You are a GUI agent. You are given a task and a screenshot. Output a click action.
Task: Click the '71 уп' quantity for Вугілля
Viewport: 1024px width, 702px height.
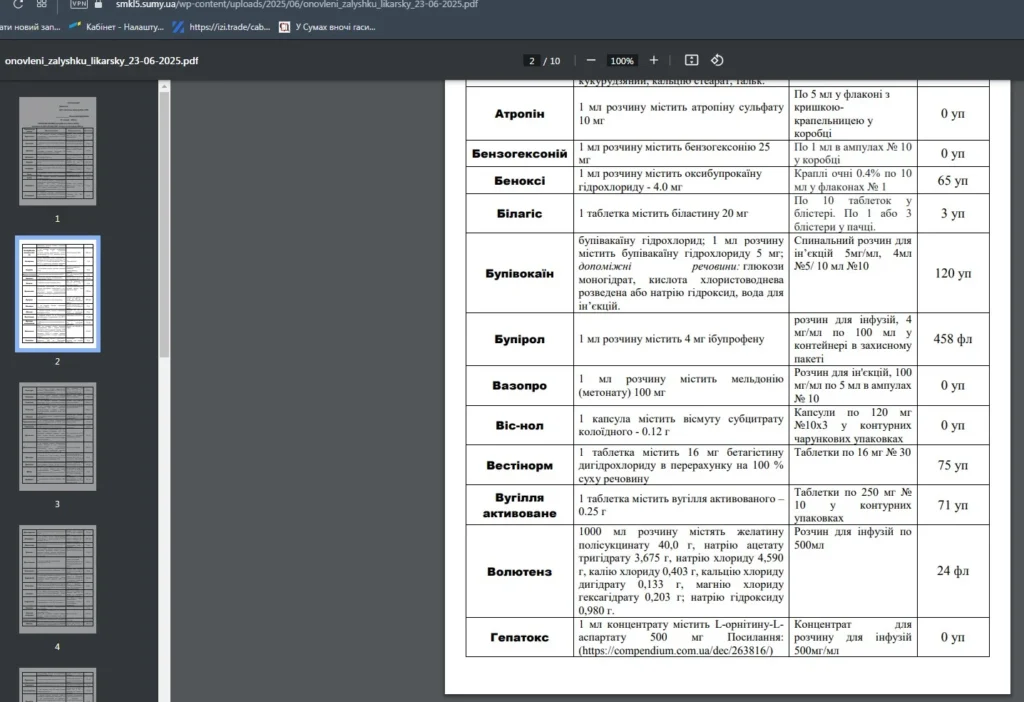[x=952, y=505]
